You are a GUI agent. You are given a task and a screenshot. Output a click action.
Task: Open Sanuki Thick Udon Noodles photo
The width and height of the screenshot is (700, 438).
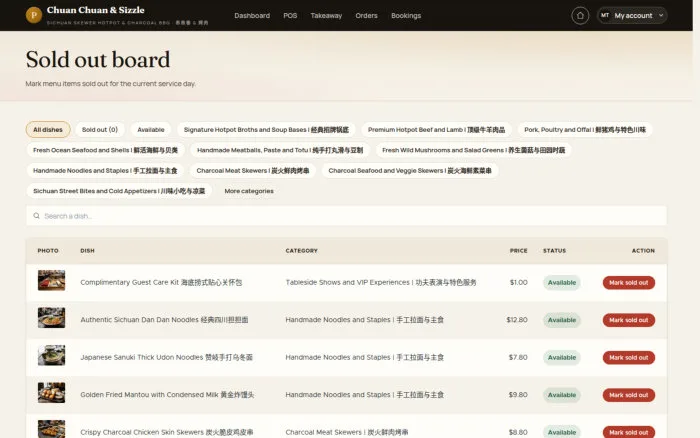point(51,355)
